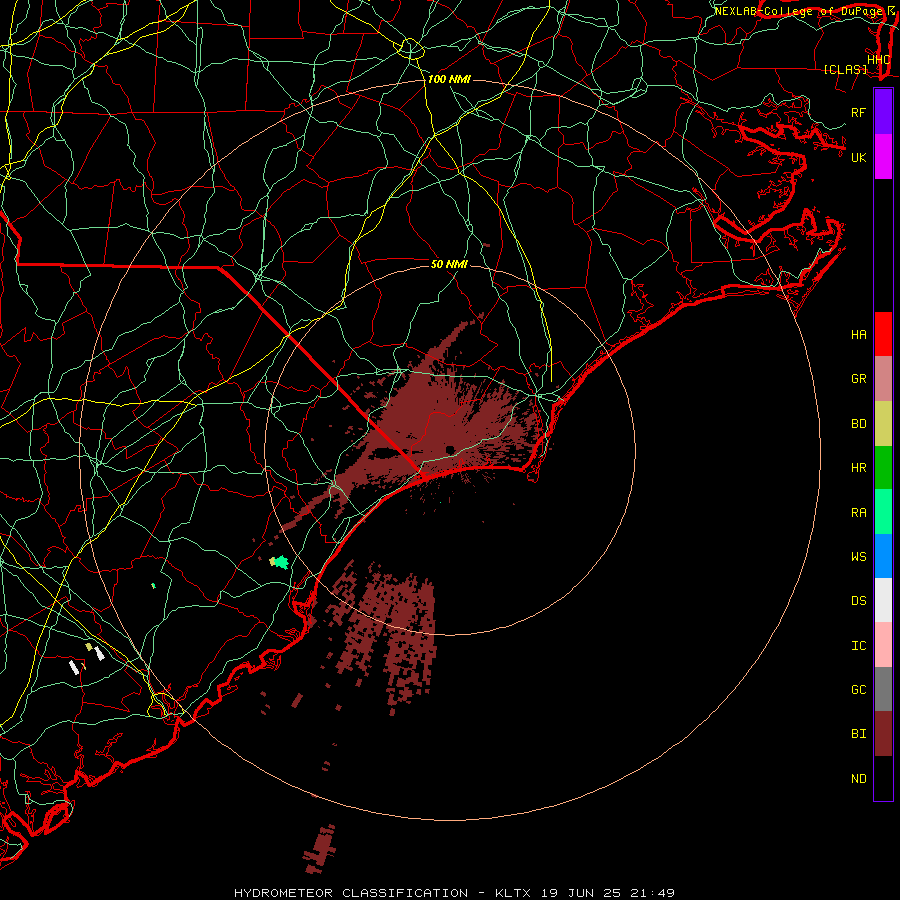Click the GC legend label
The image size is (900, 900).
click(x=859, y=690)
